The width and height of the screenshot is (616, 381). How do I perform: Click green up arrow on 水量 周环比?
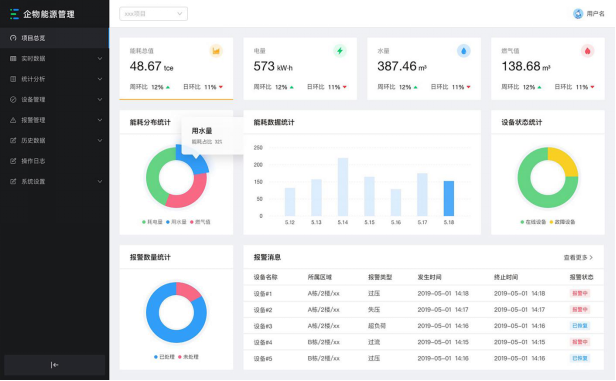point(415,87)
